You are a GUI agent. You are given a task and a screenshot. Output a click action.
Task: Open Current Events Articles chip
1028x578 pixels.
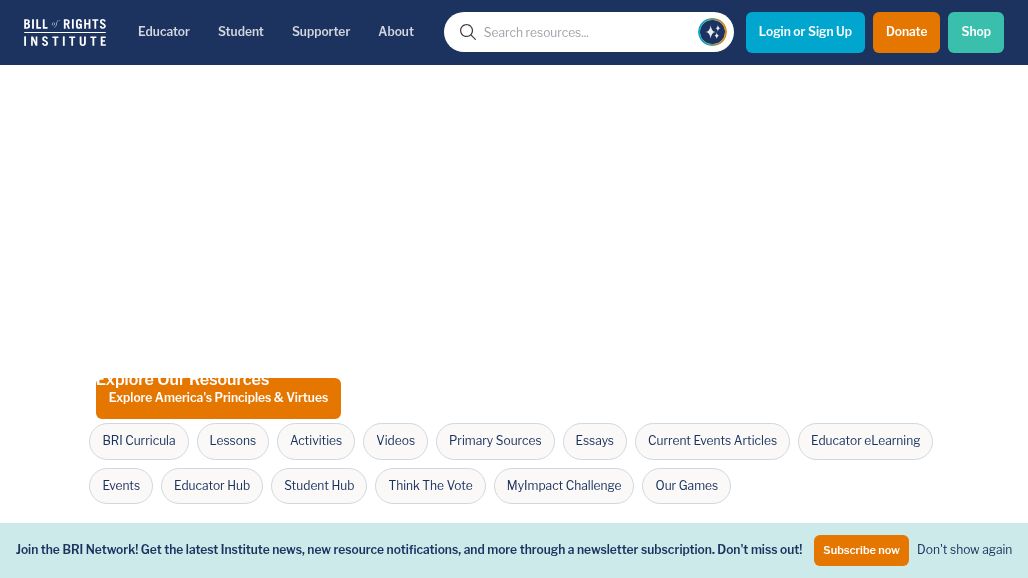(x=712, y=441)
